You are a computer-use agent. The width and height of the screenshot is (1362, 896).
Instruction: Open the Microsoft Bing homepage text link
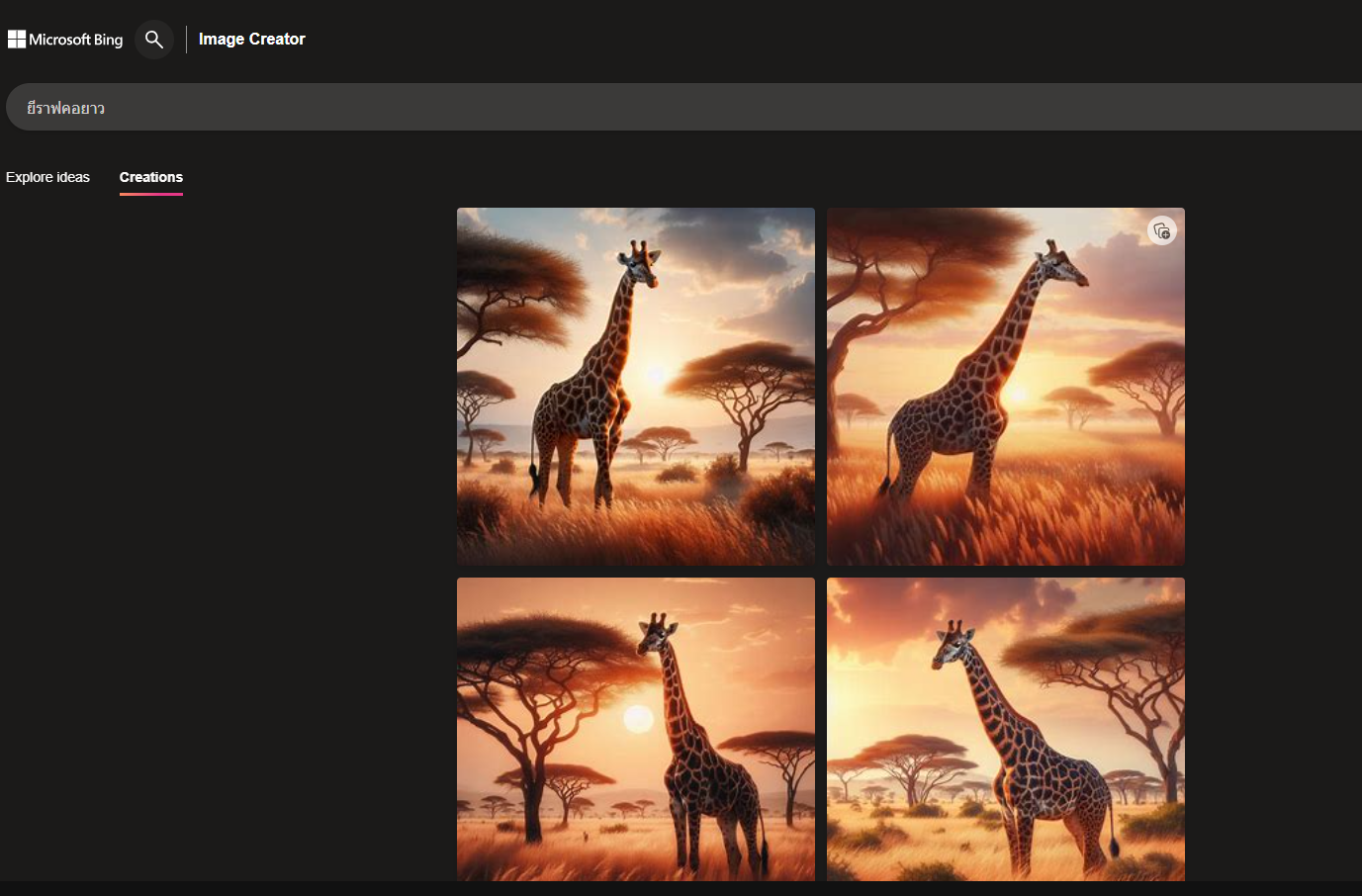pos(76,40)
